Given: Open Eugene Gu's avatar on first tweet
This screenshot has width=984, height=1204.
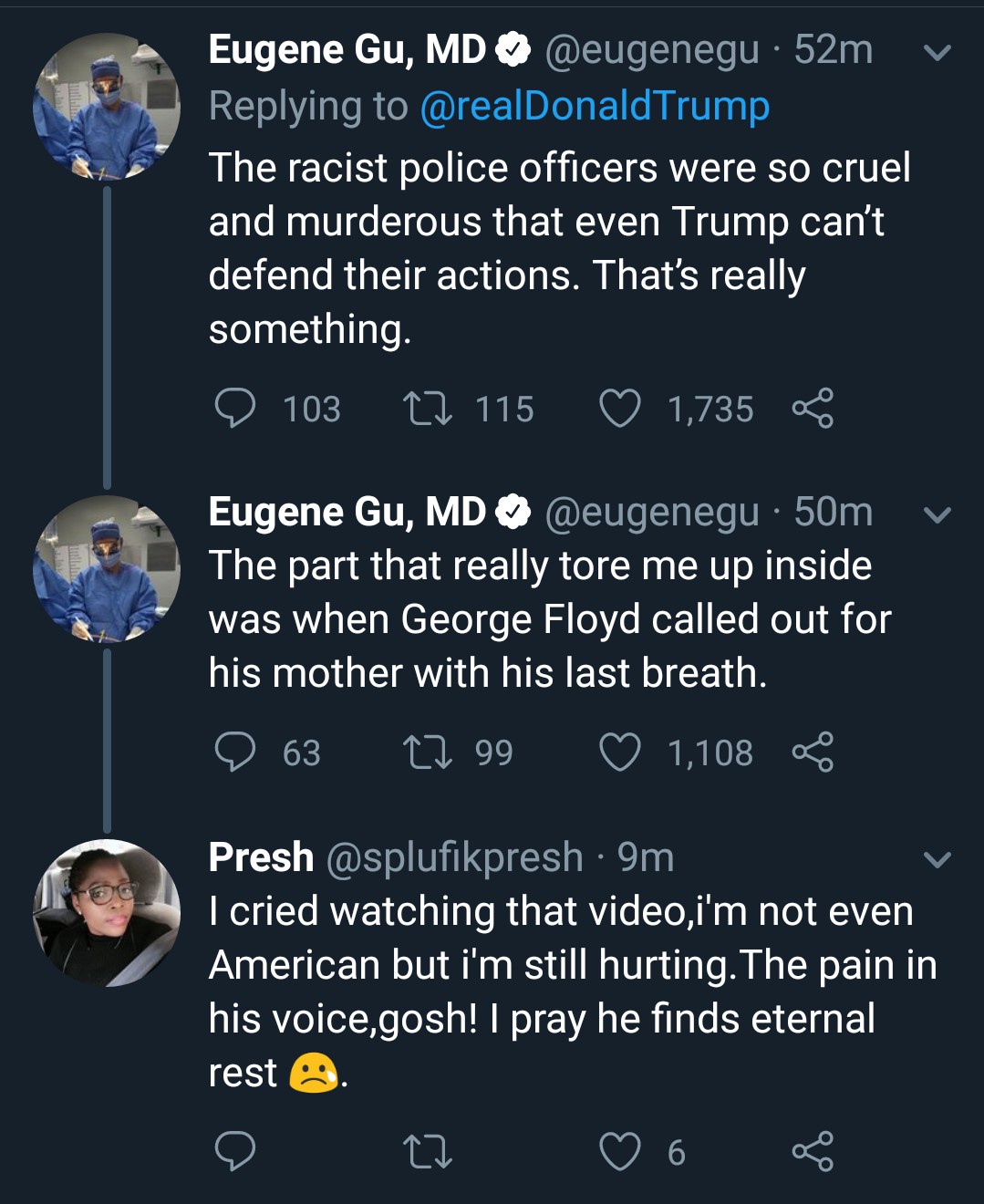Looking at the screenshot, I should click(107, 107).
